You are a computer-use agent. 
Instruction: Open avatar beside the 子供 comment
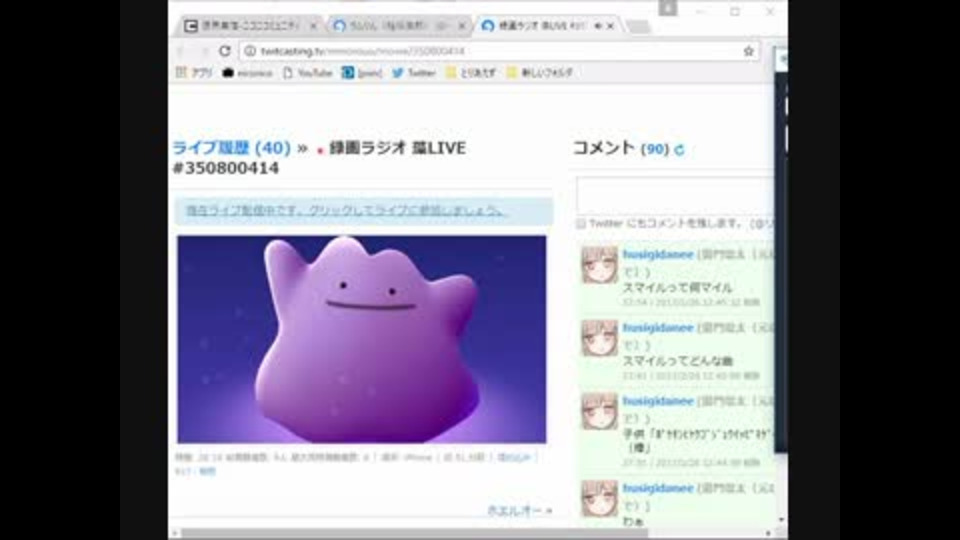coord(599,411)
